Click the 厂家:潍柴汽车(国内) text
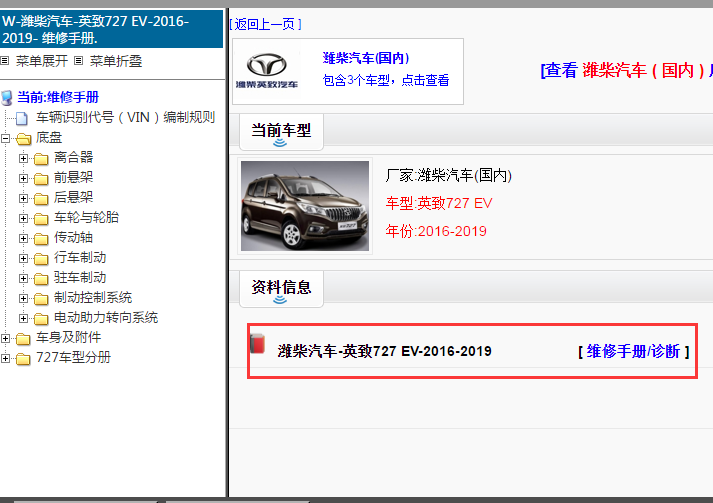Viewport: 713px width, 503px height. coord(449,175)
